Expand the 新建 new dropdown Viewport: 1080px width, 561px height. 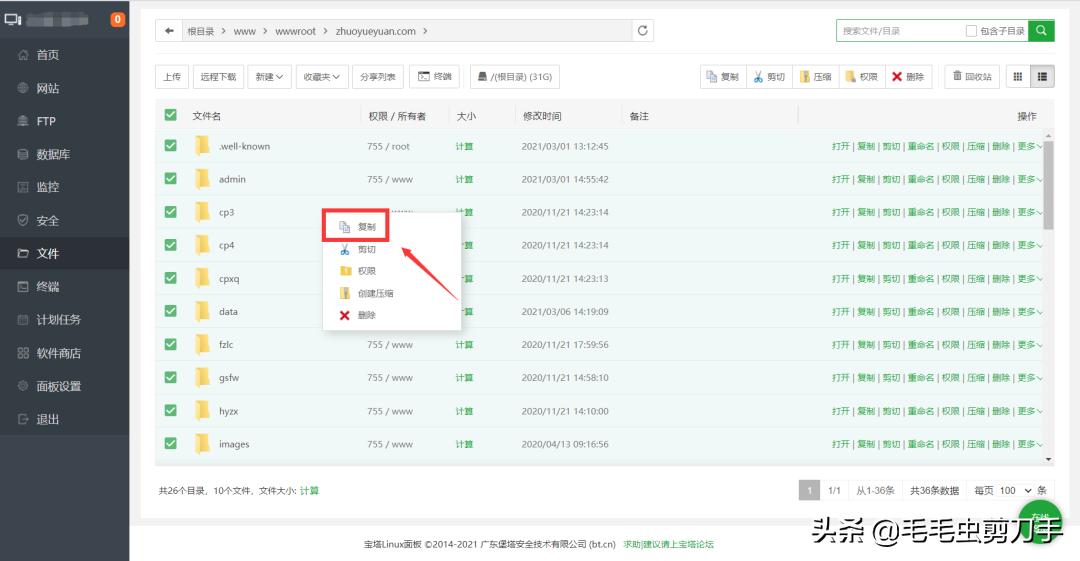point(269,76)
